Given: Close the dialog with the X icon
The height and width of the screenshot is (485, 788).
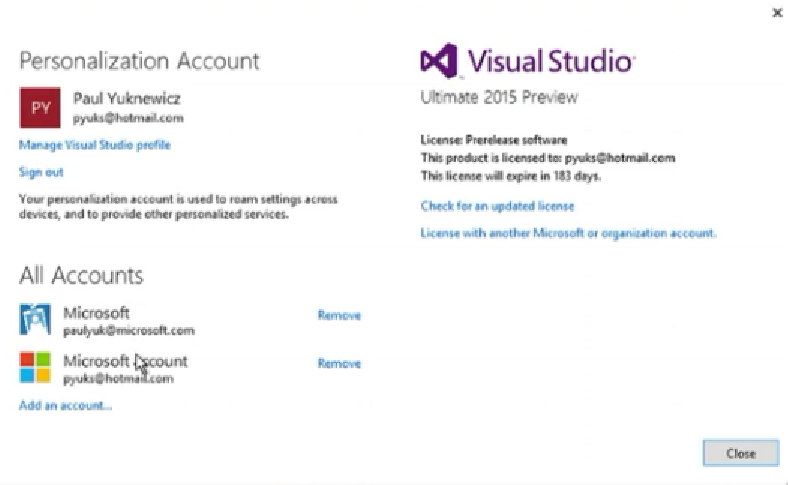Looking at the screenshot, I should pyautogui.click(x=777, y=13).
